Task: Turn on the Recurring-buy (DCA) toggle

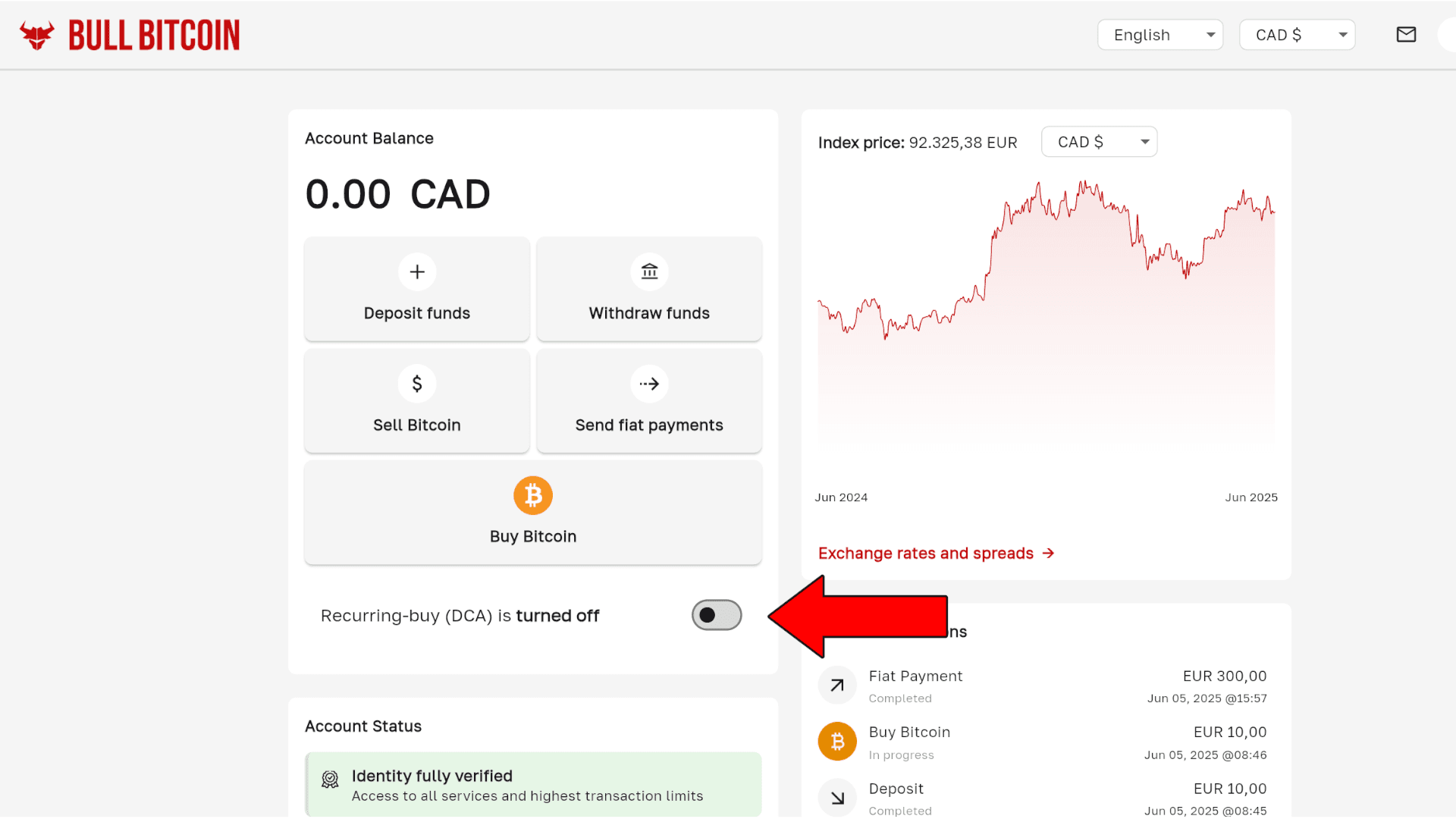Action: 717,615
